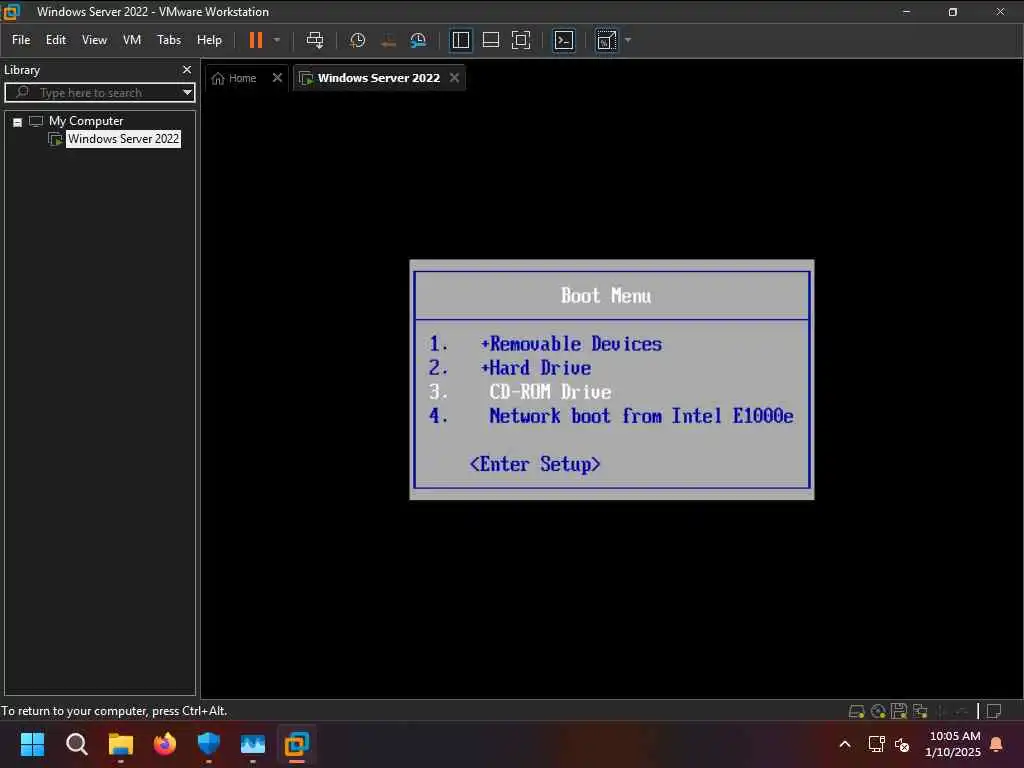Image resolution: width=1024 pixels, height=768 pixels.
Task: Switch to console view
Action: click(x=564, y=40)
